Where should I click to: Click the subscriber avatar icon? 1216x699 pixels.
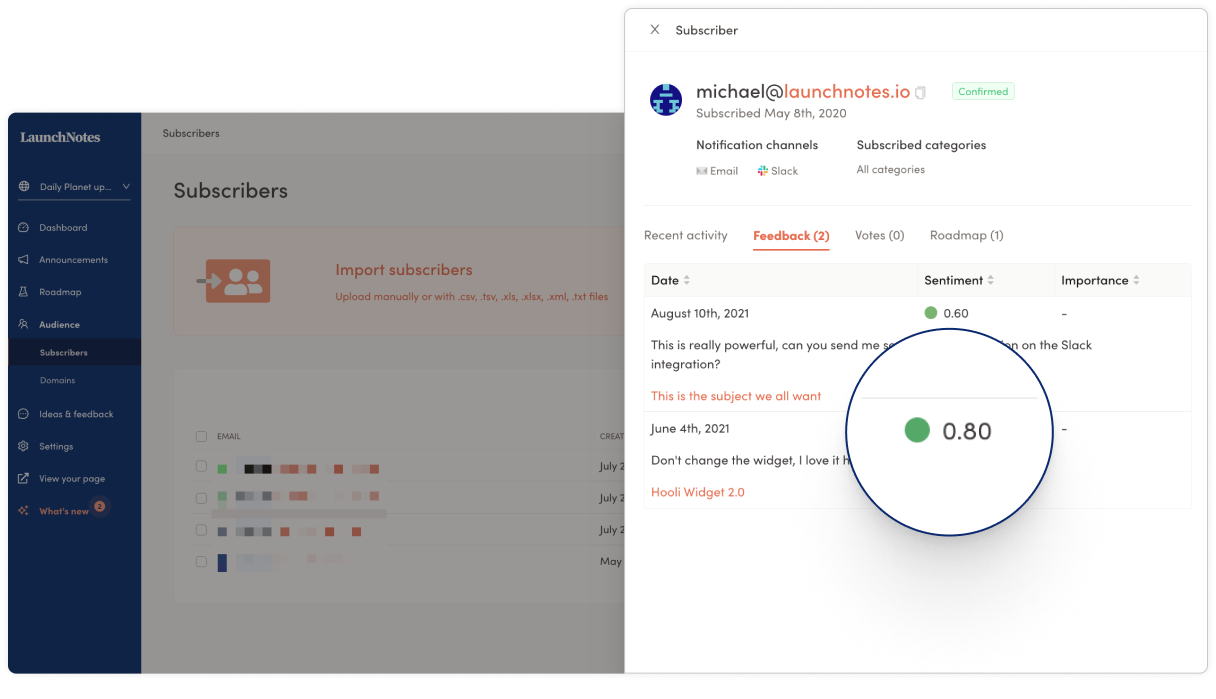[x=666, y=100]
